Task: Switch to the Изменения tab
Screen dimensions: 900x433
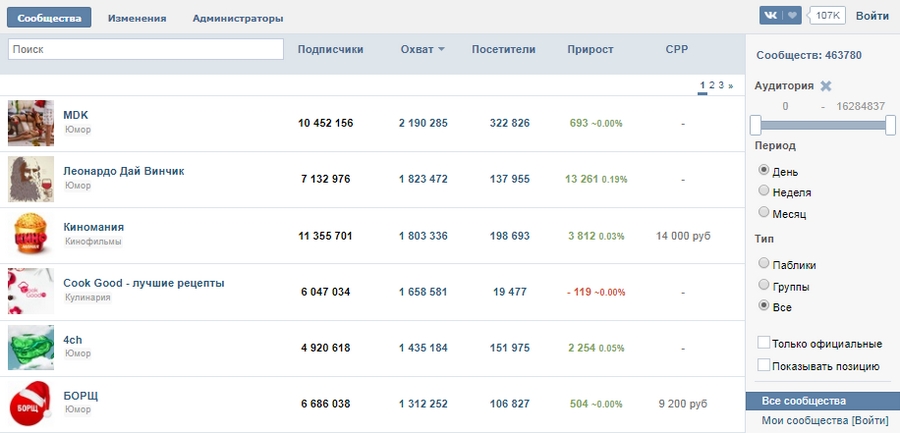Action: (137, 18)
